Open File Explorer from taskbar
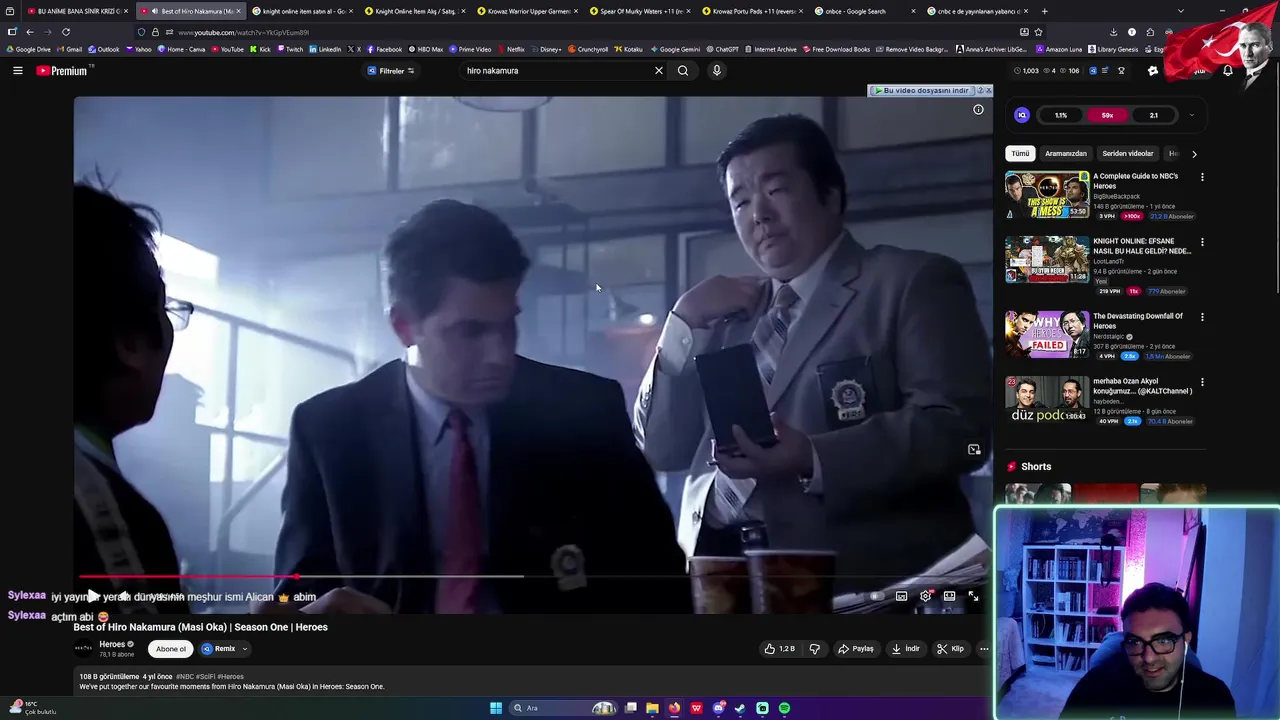The image size is (1280, 720). [652, 708]
